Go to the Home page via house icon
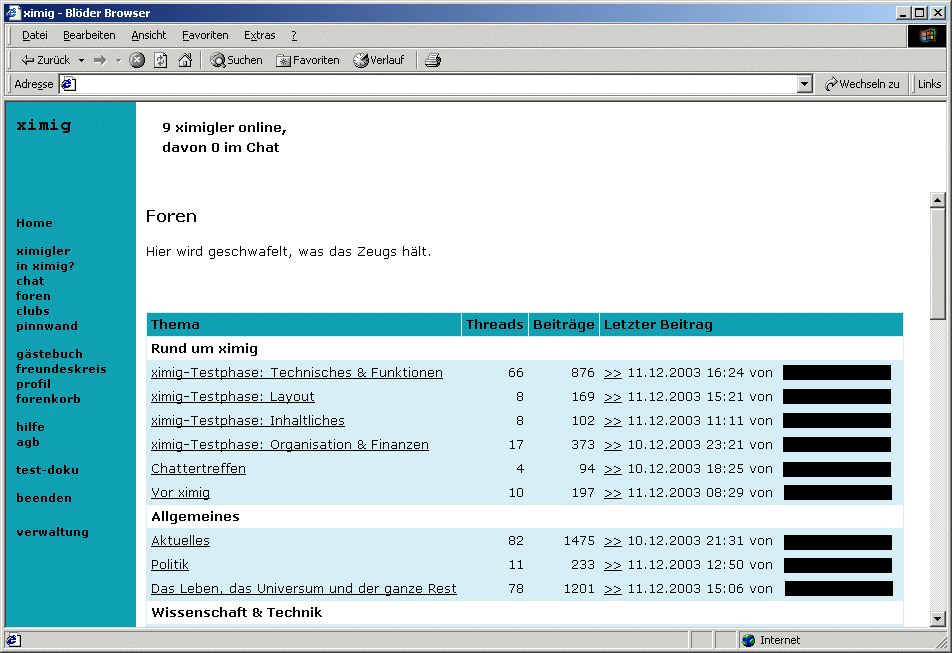 (185, 60)
